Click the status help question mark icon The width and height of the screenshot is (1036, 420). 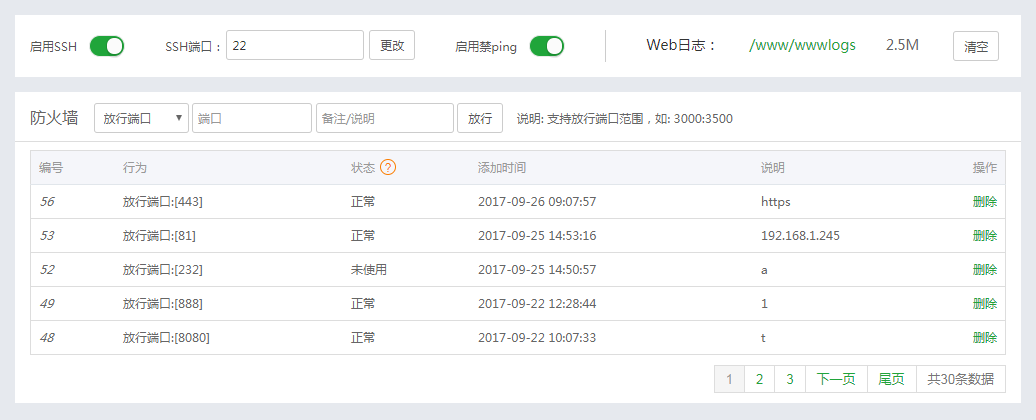(388, 167)
